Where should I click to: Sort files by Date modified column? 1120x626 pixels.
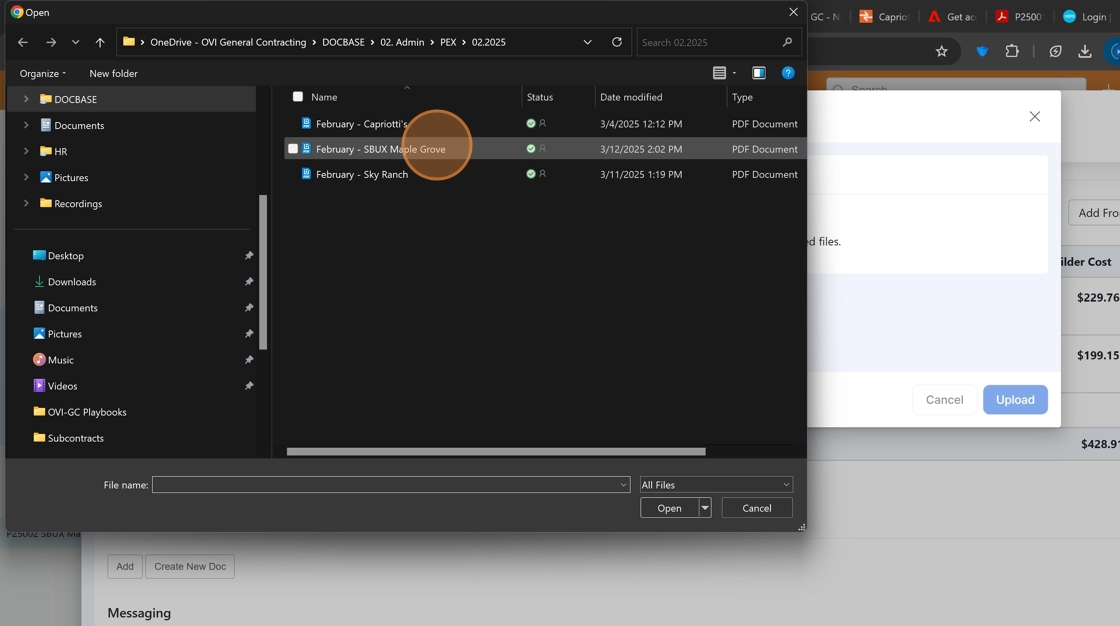(631, 96)
